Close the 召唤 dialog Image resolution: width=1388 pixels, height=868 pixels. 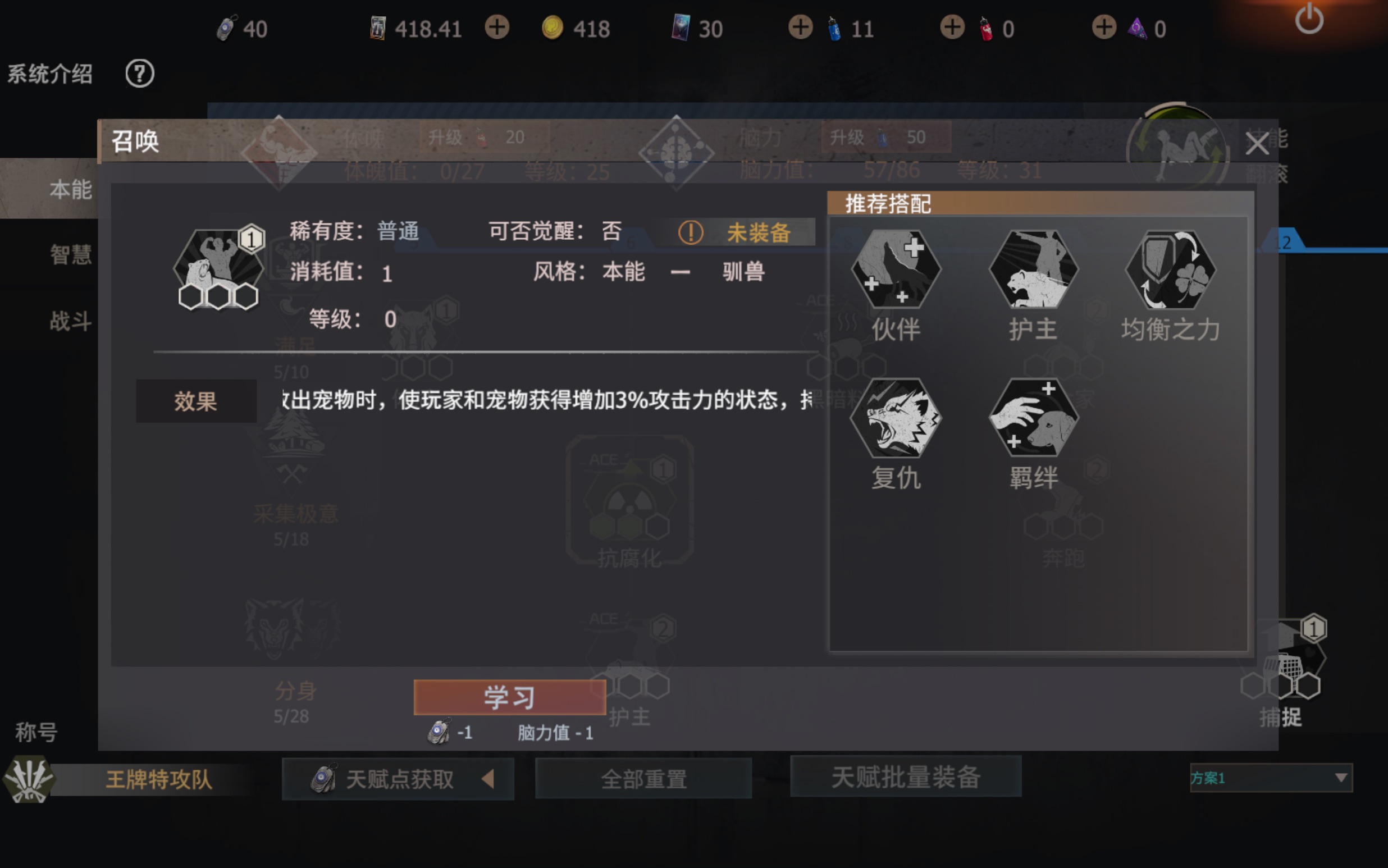(1257, 144)
